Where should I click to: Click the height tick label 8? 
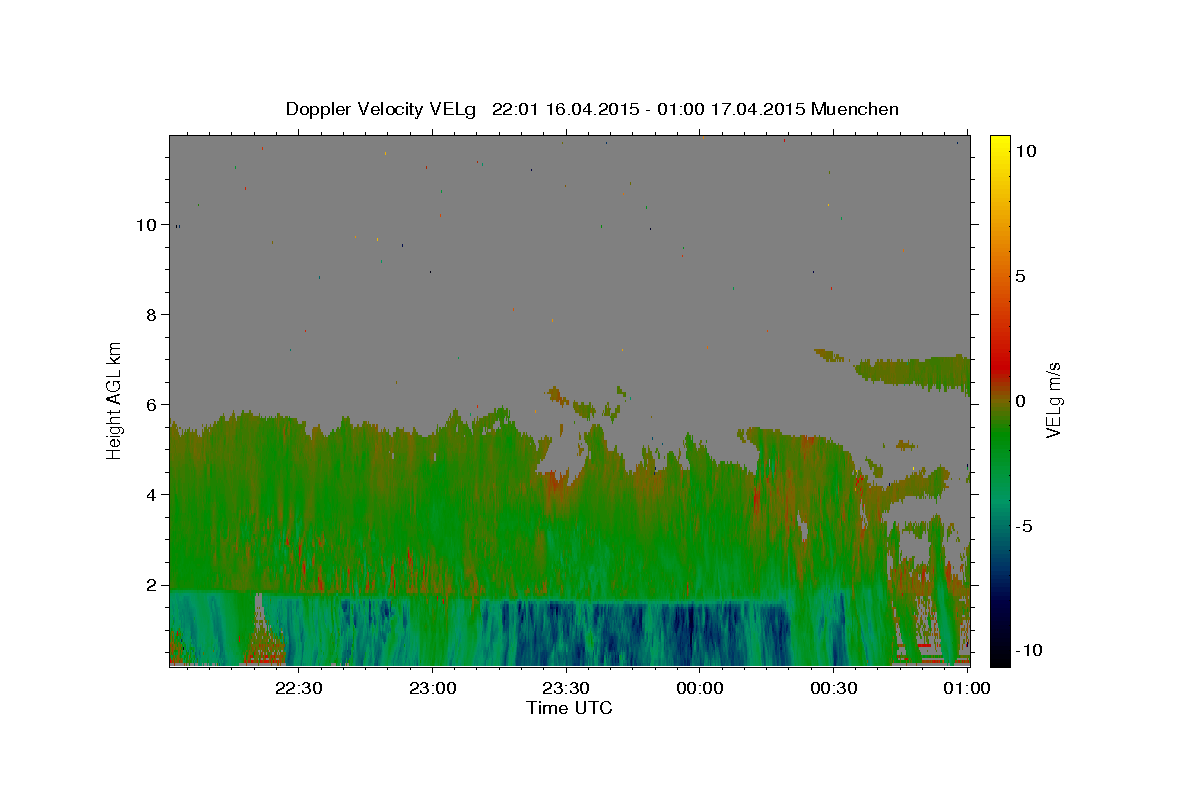152,315
